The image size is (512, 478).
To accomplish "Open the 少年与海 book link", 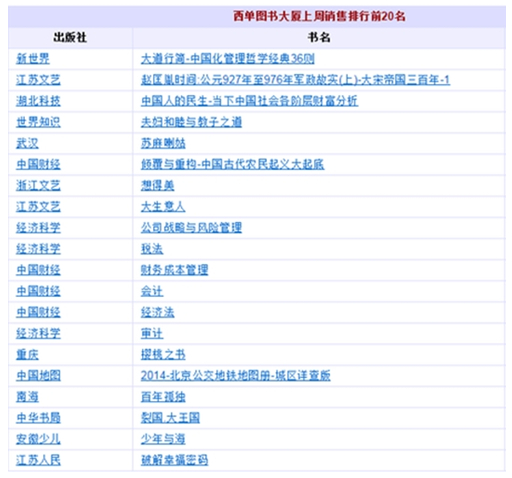I will [x=163, y=439].
